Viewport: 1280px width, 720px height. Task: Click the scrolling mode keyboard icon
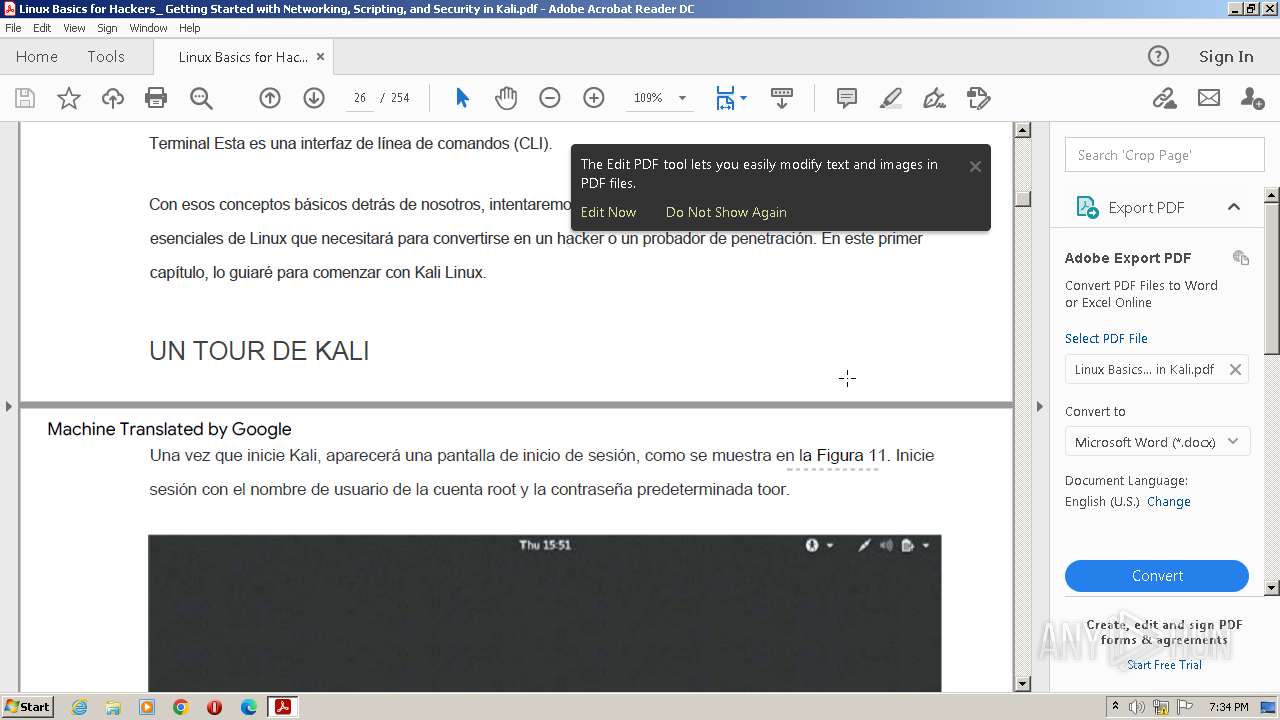pyautogui.click(x=782, y=98)
